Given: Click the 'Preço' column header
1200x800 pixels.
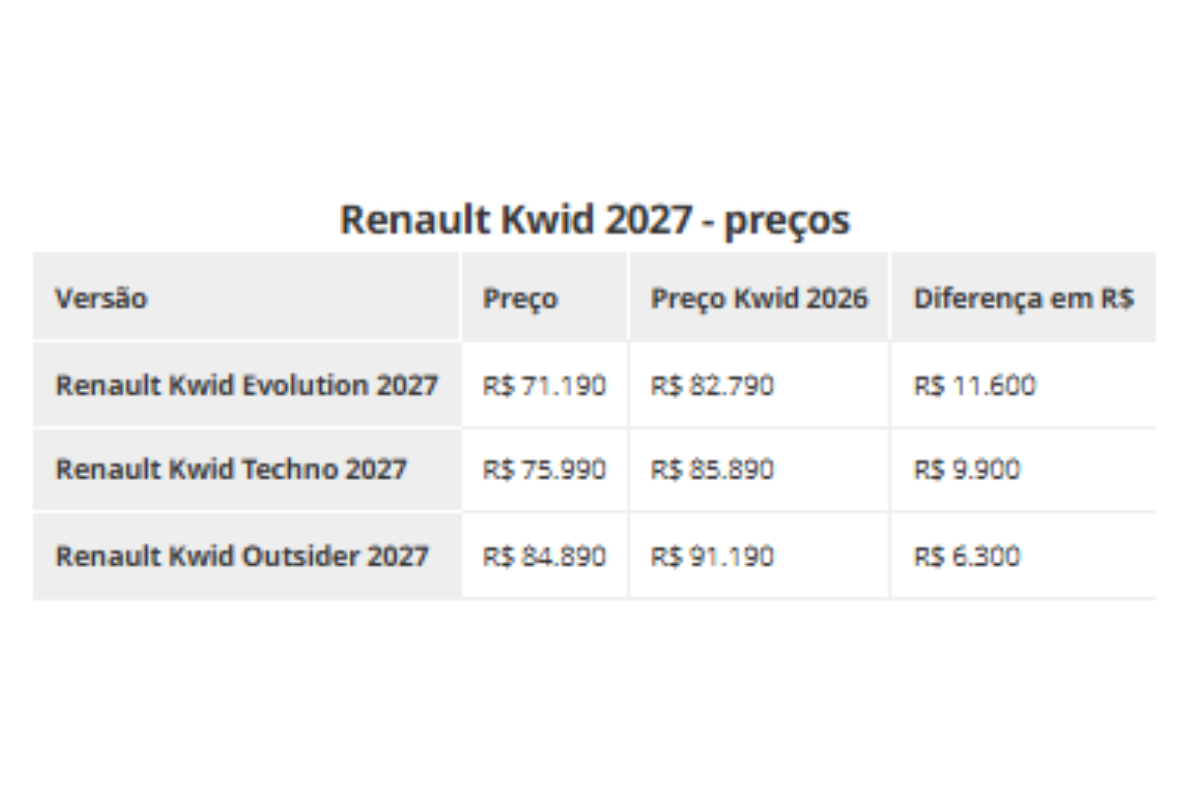Looking at the screenshot, I should 520,299.
